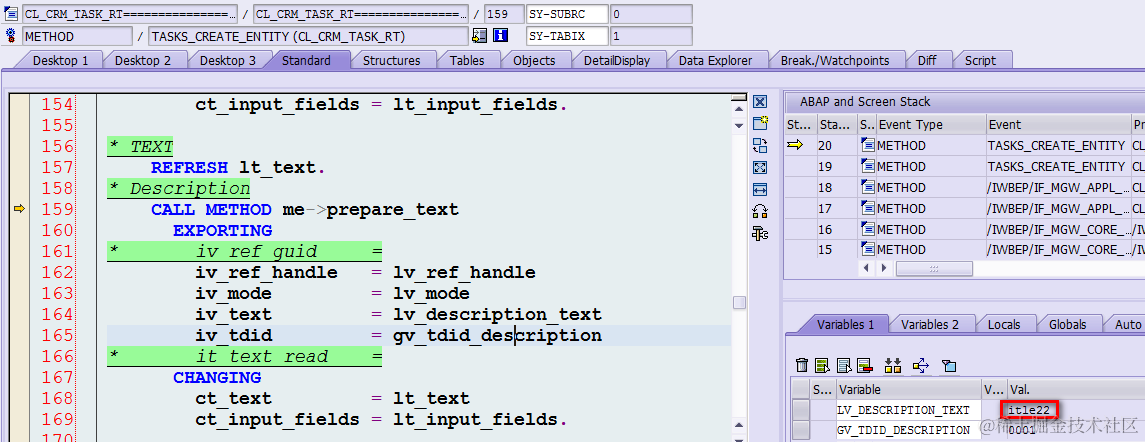Select the Variables 1 tab

(x=845, y=324)
